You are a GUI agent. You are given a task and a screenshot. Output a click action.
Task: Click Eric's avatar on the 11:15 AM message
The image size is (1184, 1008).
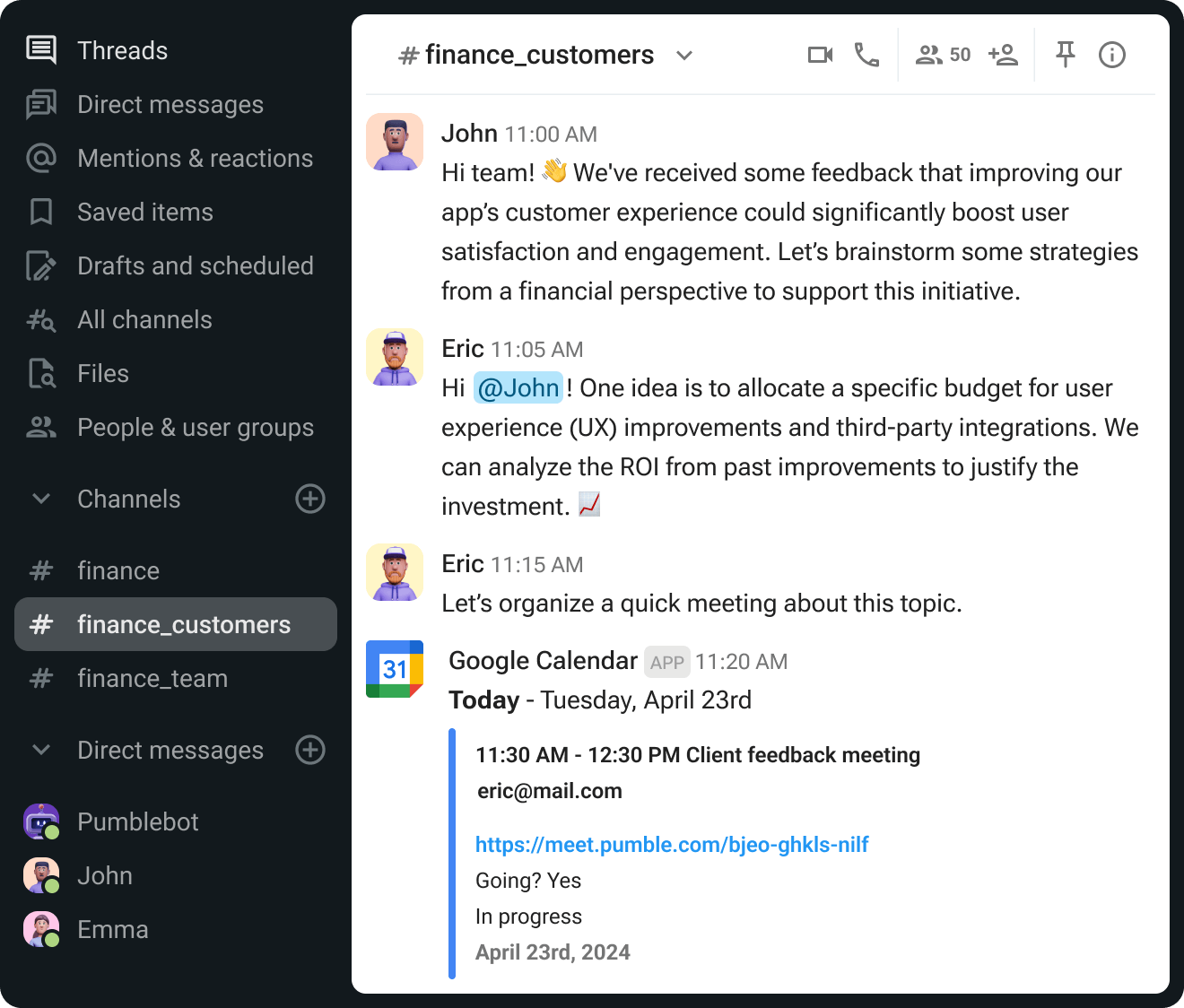click(x=395, y=572)
